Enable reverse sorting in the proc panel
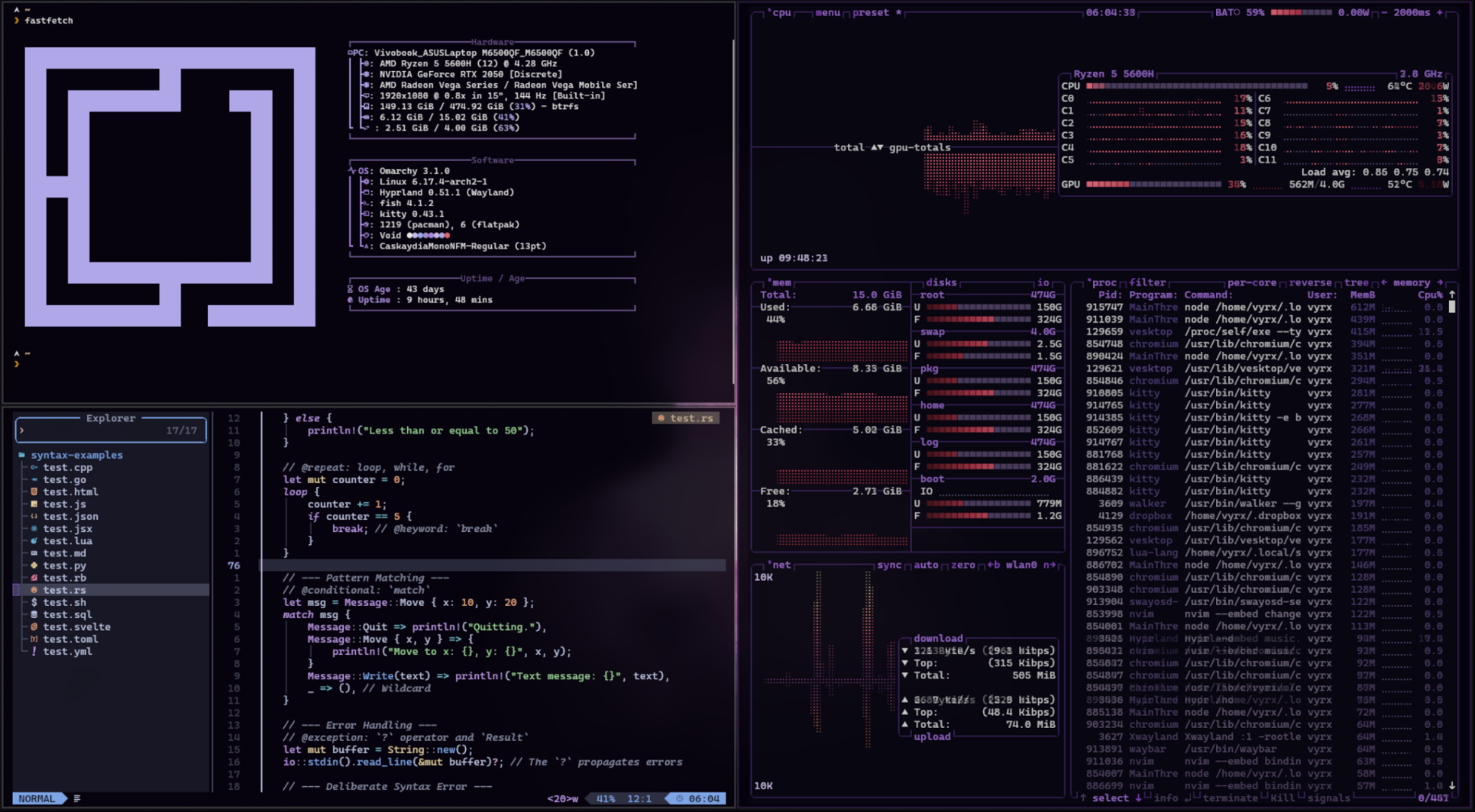Viewport: 1475px width, 812px height. [x=1309, y=283]
